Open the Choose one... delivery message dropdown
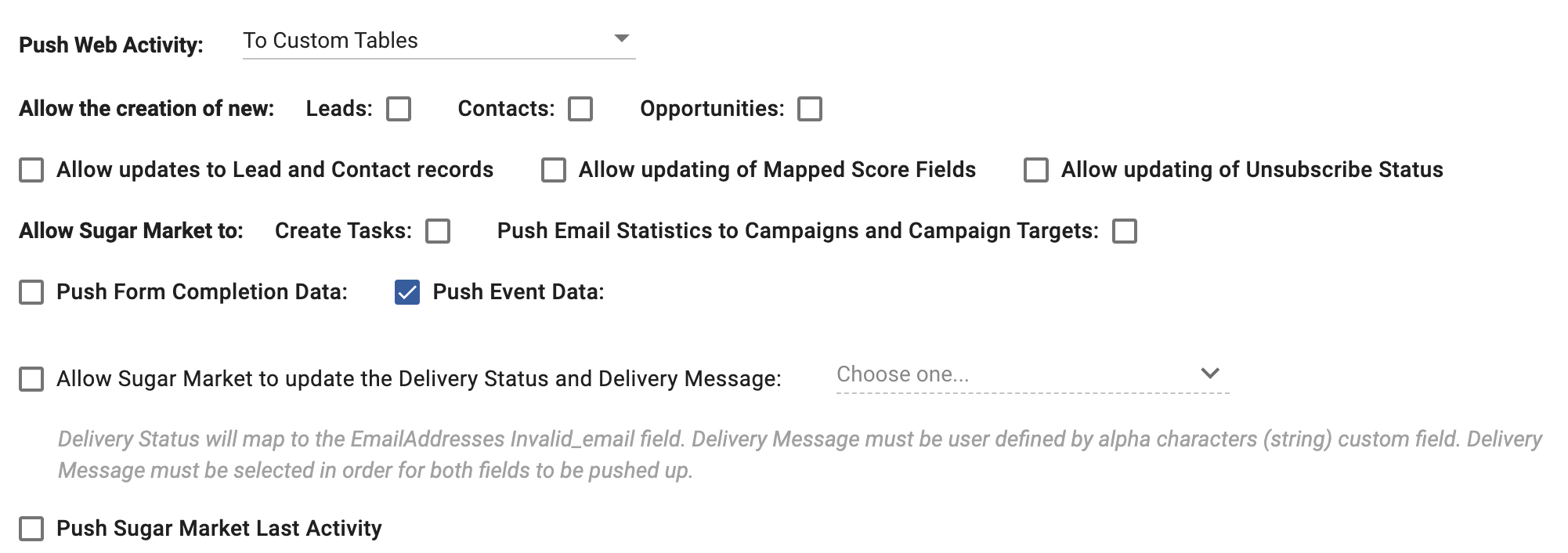Image resolution: width=1568 pixels, height=553 pixels. tap(1018, 374)
